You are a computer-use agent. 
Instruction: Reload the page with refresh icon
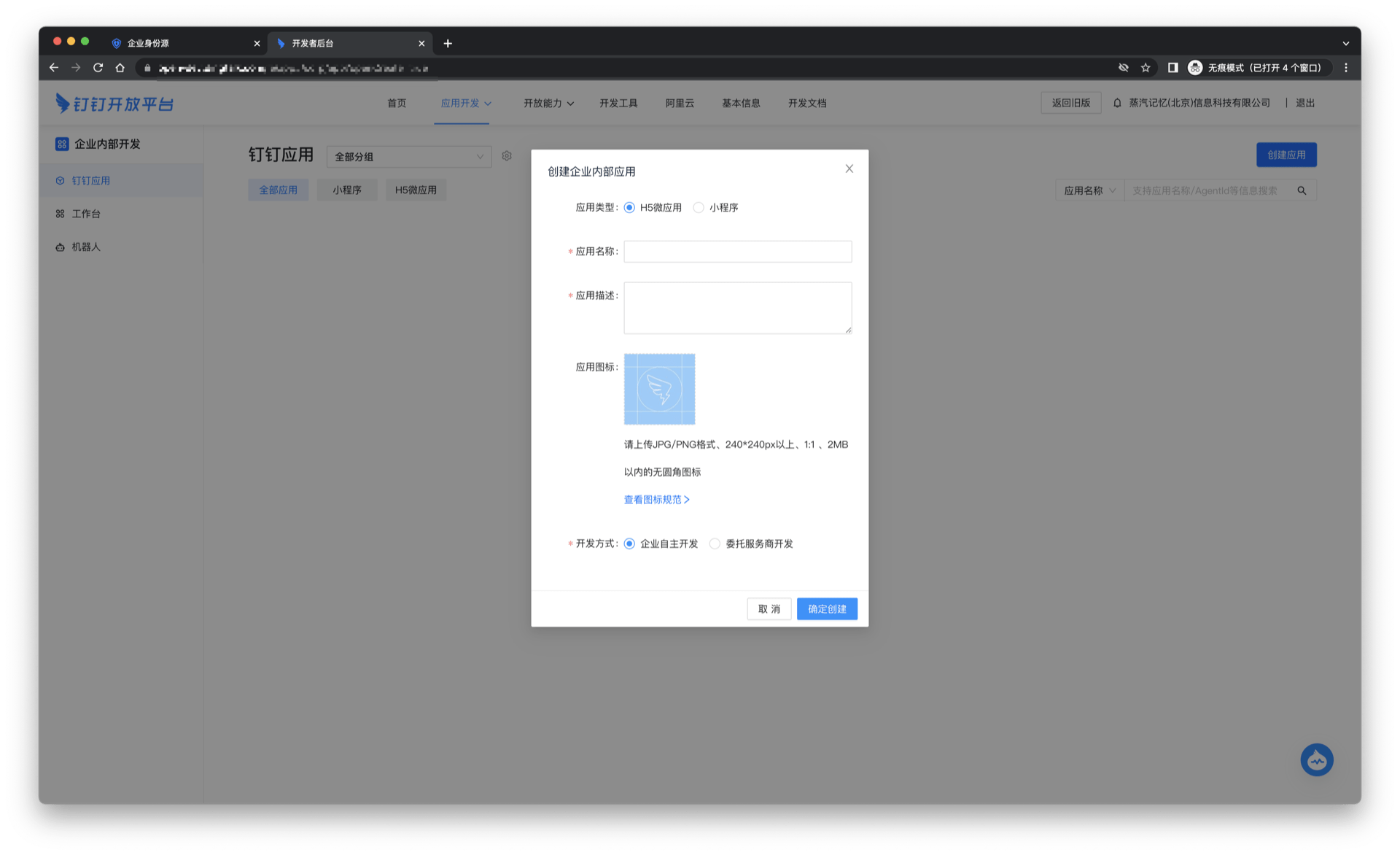click(x=98, y=68)
